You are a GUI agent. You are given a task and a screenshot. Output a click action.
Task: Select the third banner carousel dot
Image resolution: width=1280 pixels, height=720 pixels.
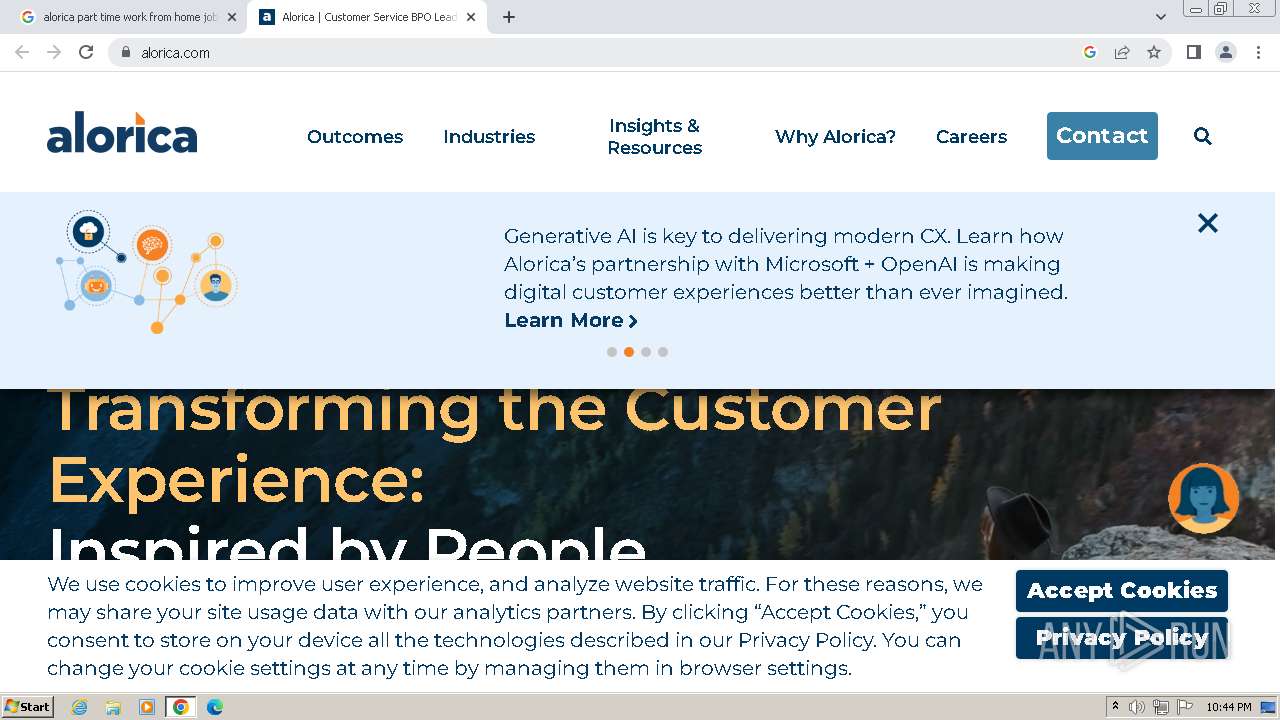point(646,352)
